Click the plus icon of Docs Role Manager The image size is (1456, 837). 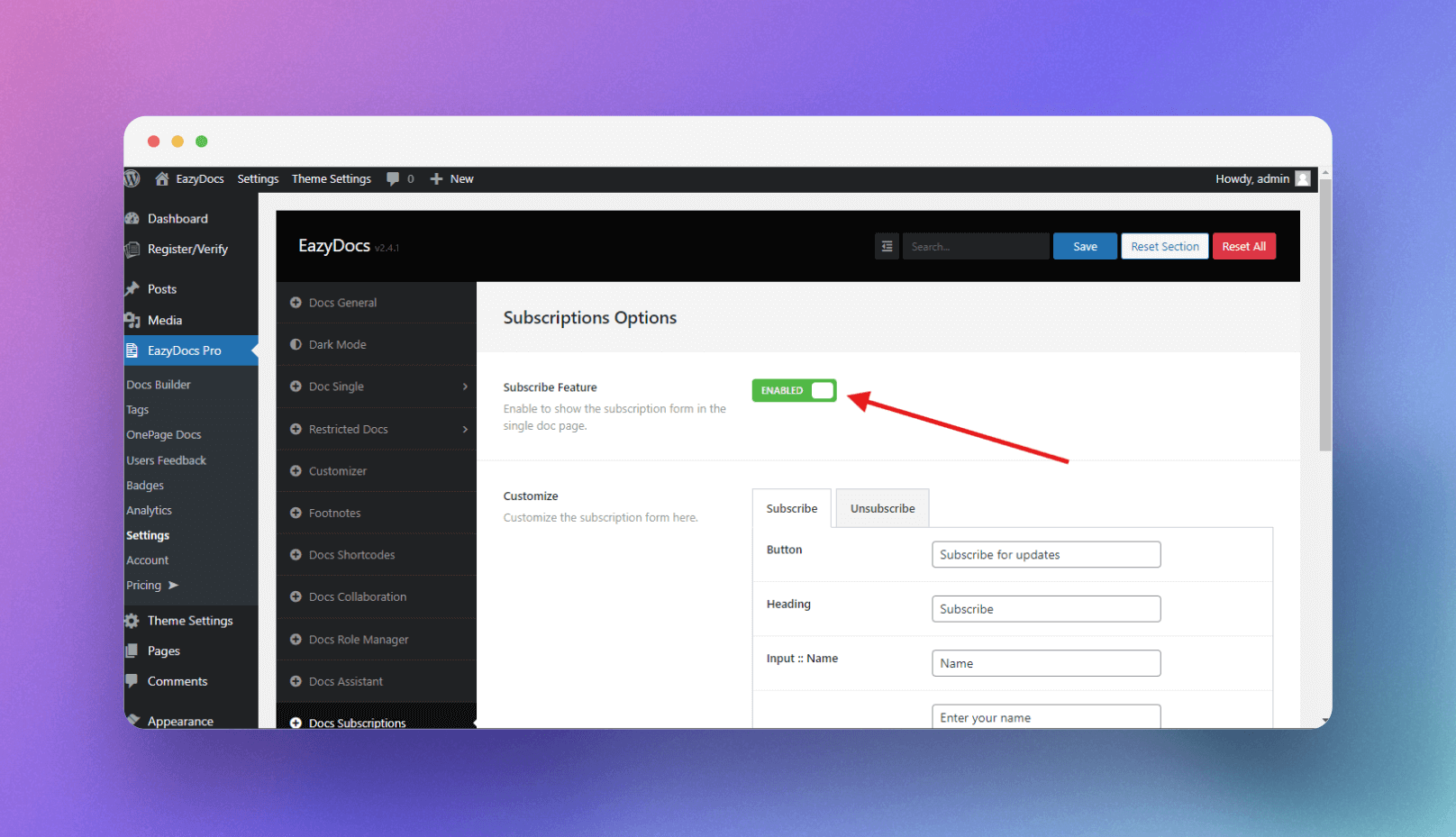296,639
